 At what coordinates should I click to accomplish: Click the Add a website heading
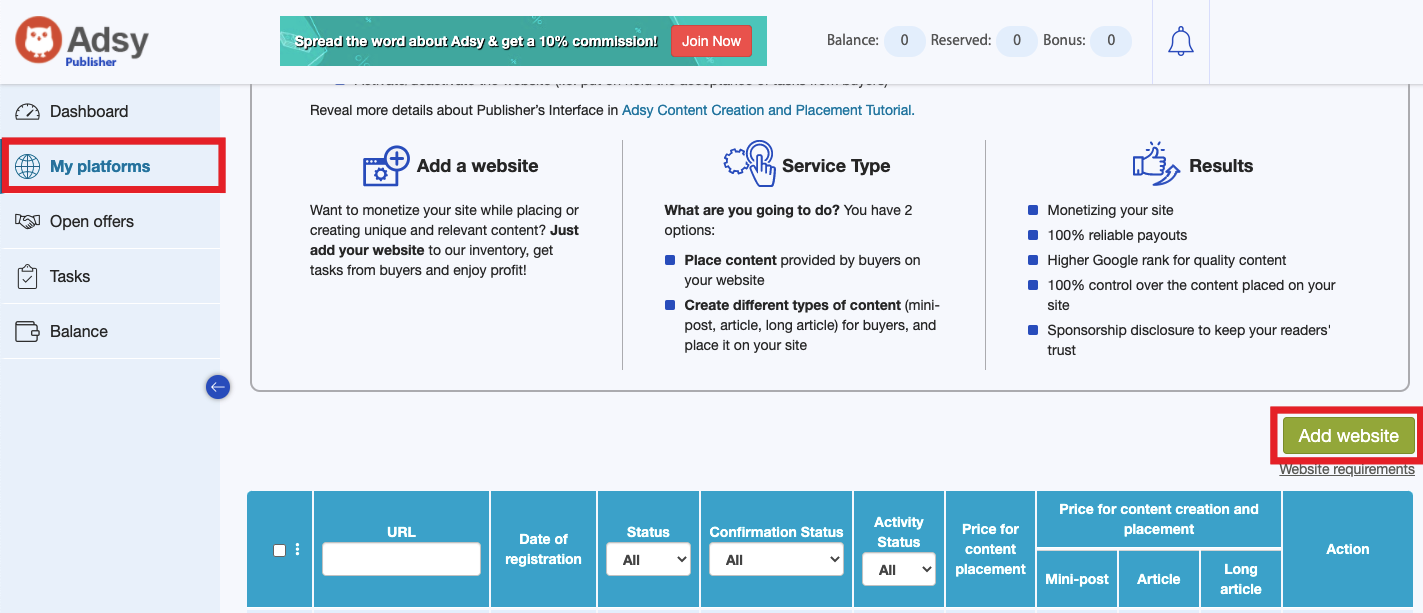pyautogui.click(x=477, y=166)
